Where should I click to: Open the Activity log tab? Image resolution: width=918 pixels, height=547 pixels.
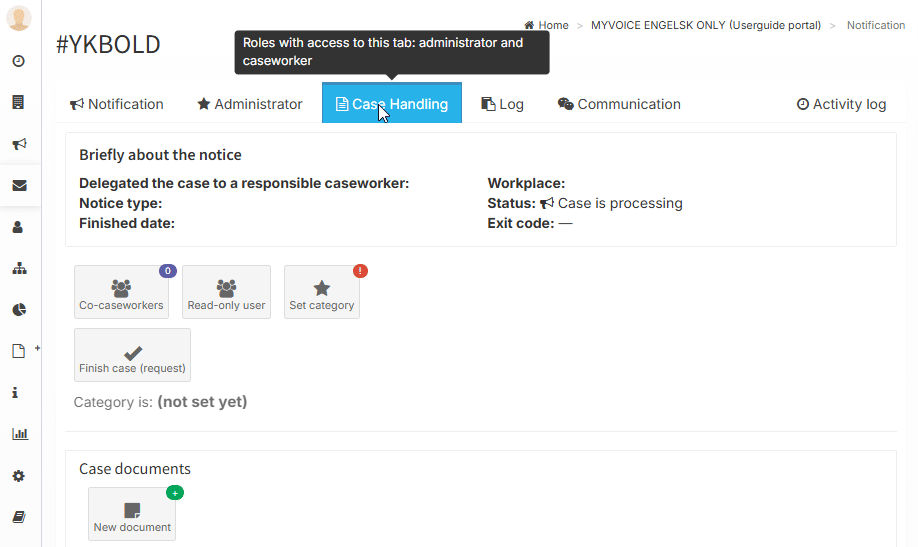point(841,104)
